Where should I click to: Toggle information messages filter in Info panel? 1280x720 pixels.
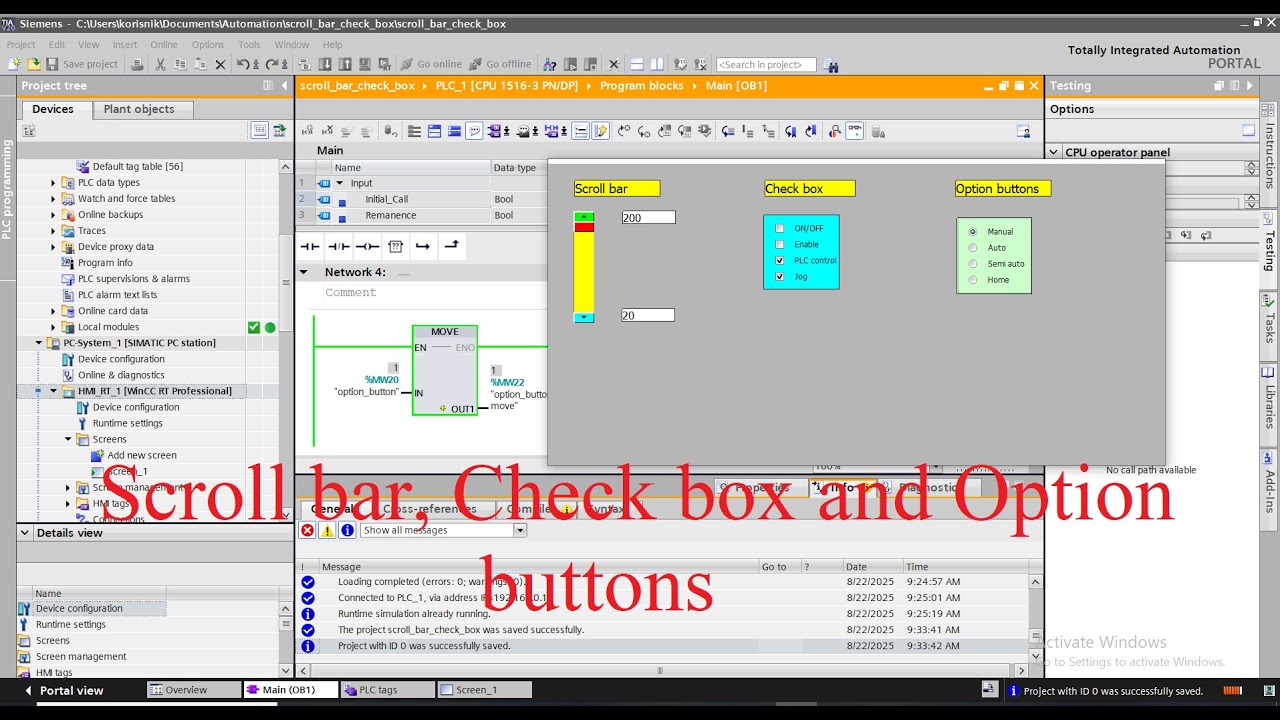pyautogui.click(x=347, y=530)
